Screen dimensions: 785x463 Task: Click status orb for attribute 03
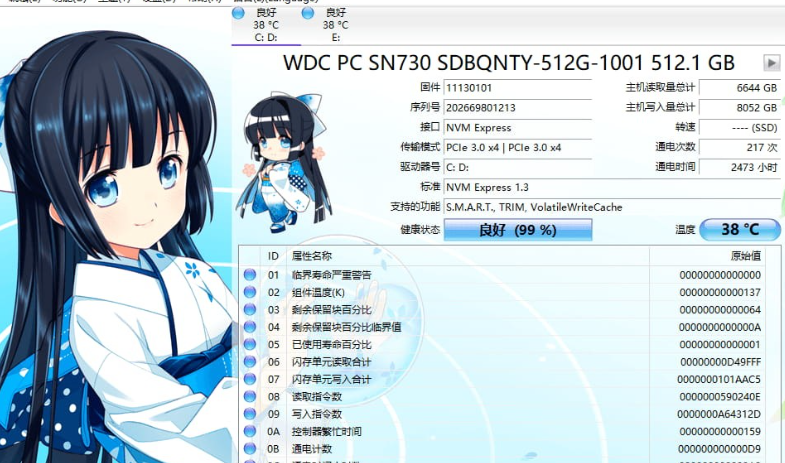tap(250, 309)
